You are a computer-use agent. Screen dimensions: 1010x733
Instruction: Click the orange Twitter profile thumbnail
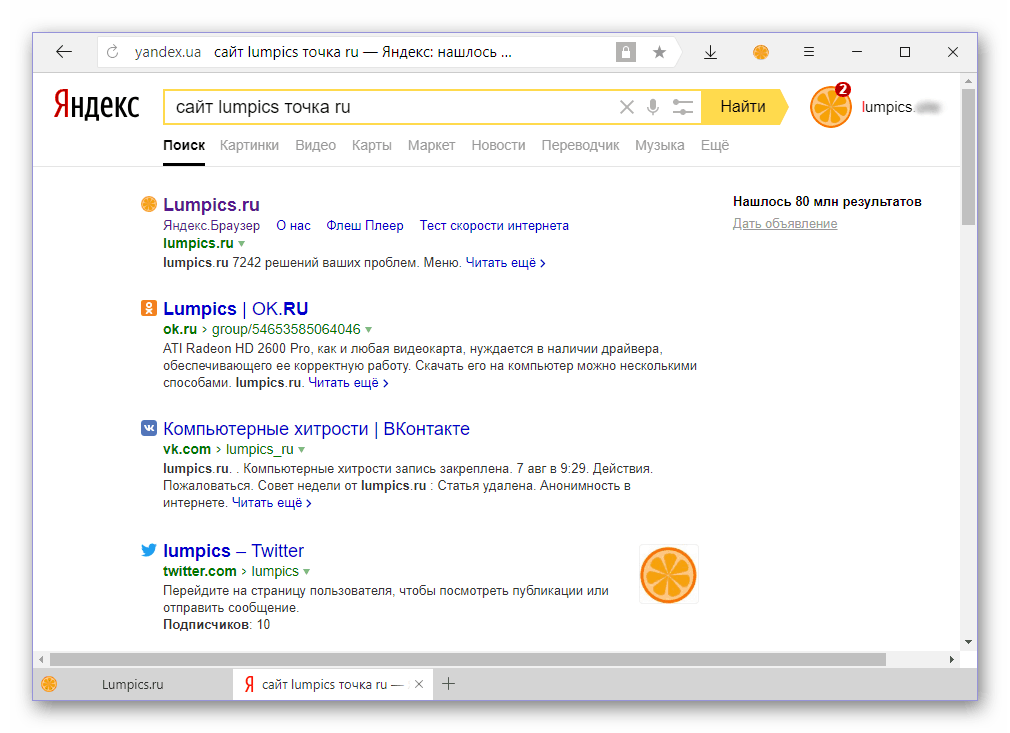[x=669, y=574]
